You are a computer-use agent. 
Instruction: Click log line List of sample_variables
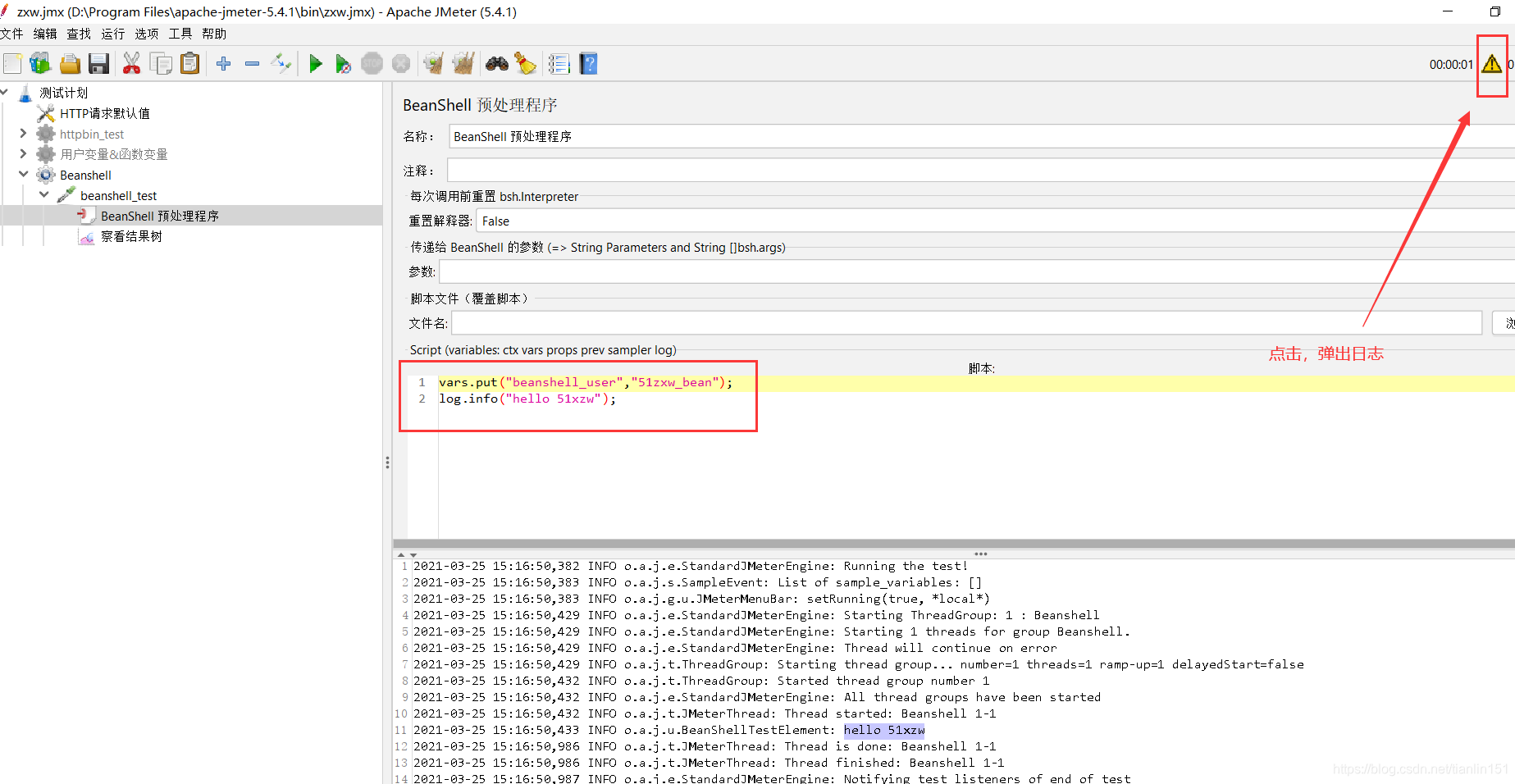[697, 582]
